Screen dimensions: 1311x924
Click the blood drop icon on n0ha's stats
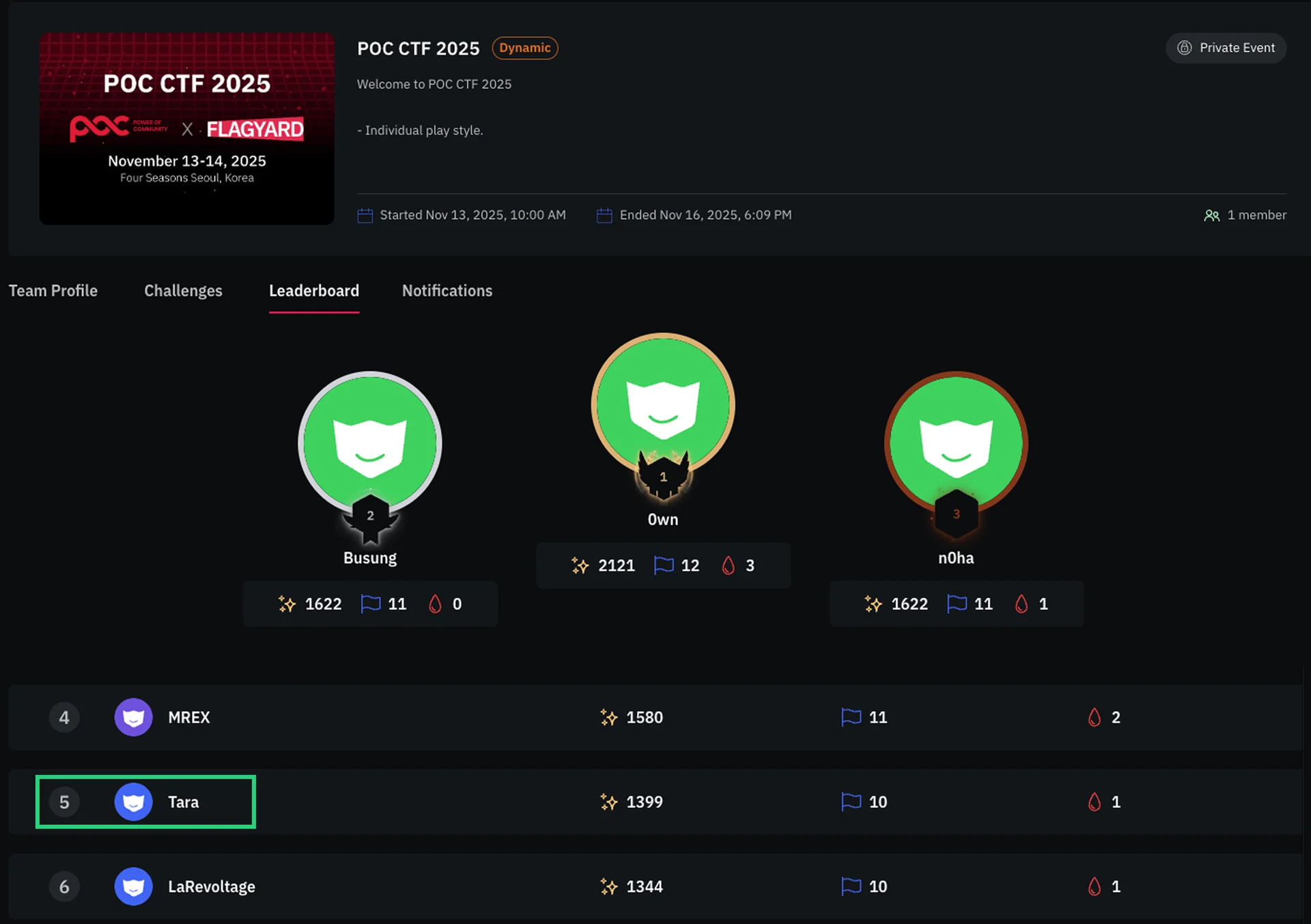[x=1021, y=604]
